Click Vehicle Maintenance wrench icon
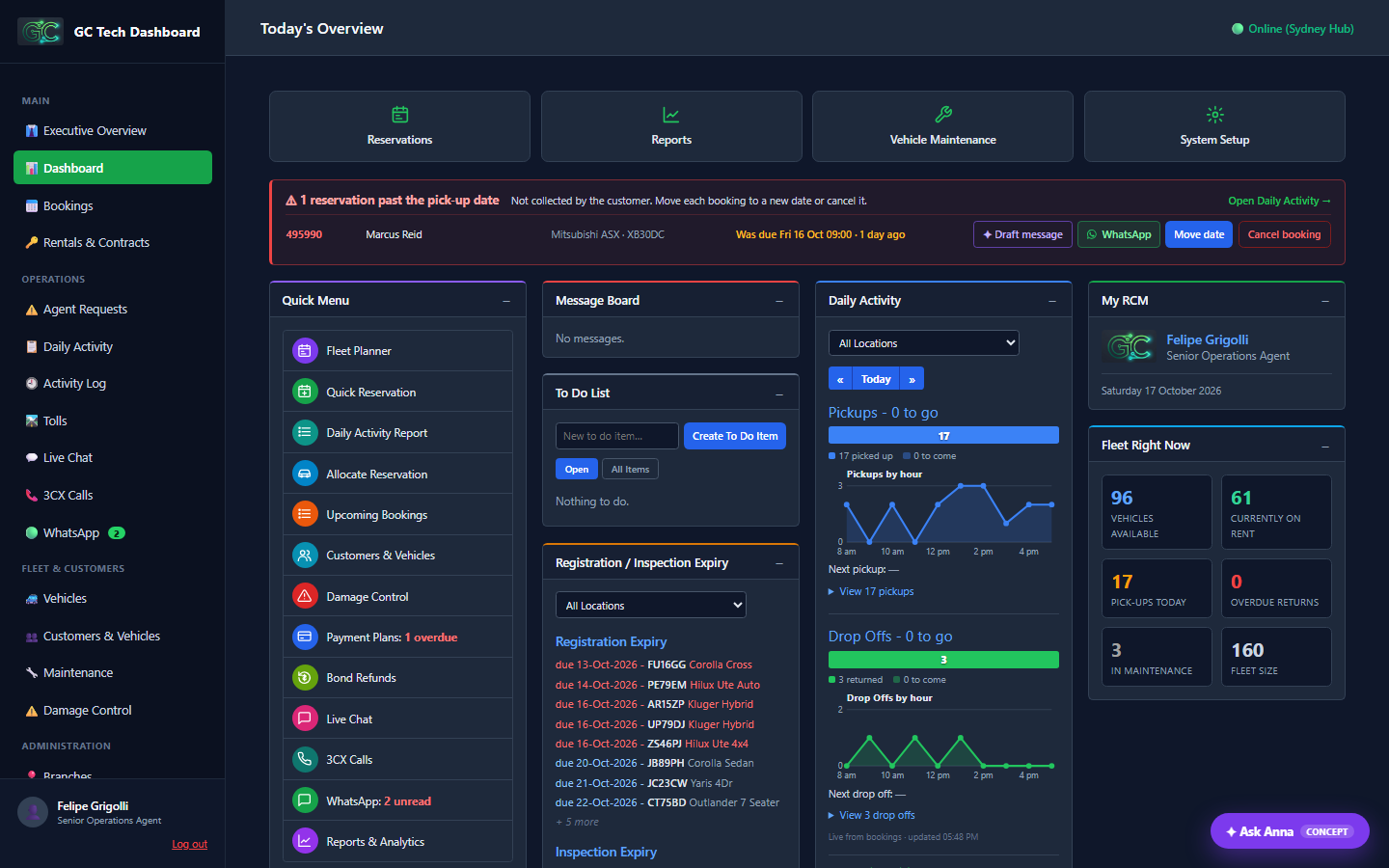The height and width of the screenshot is (868, 1389). tap(943, 115)
